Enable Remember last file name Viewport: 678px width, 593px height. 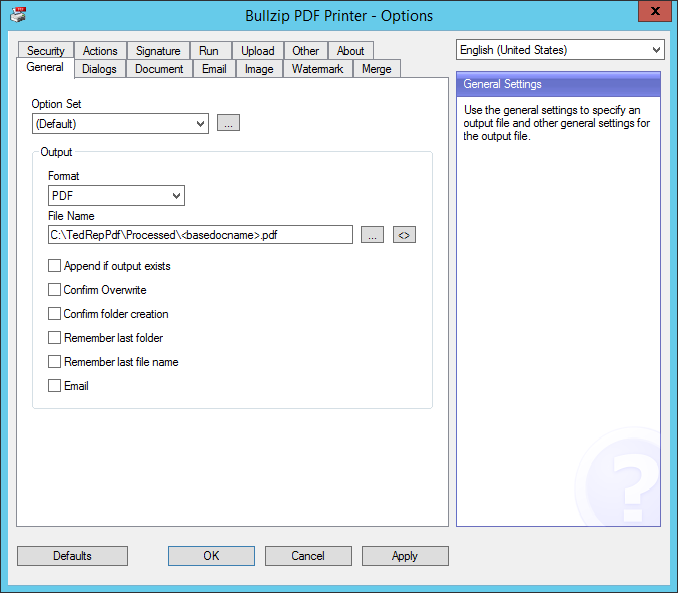point(54,362)
